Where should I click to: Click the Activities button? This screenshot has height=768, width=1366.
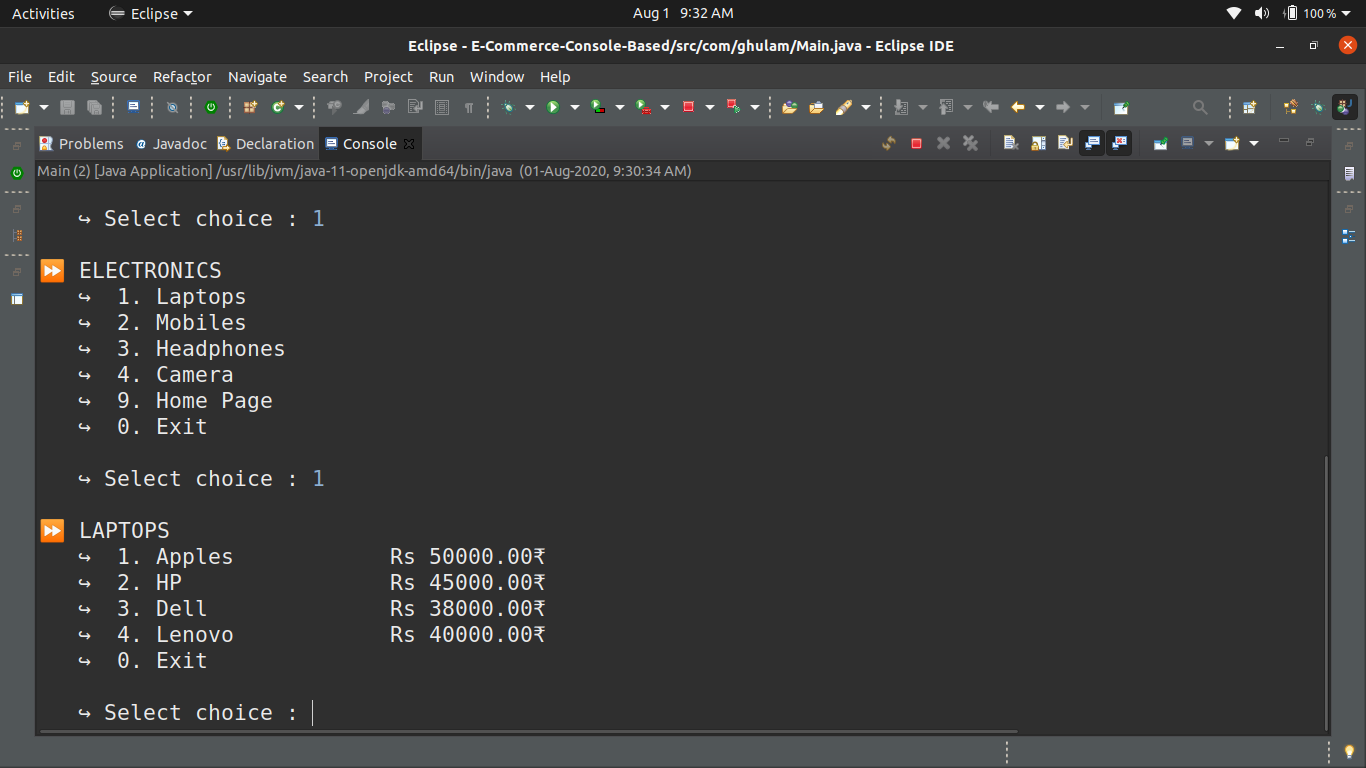[x=43, y=13]
